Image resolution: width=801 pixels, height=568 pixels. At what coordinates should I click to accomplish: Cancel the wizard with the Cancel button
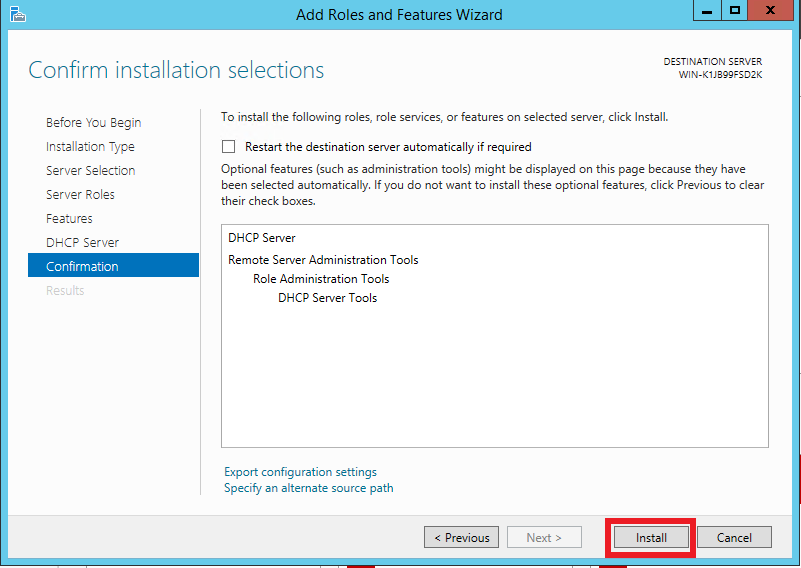click(734, 537)
